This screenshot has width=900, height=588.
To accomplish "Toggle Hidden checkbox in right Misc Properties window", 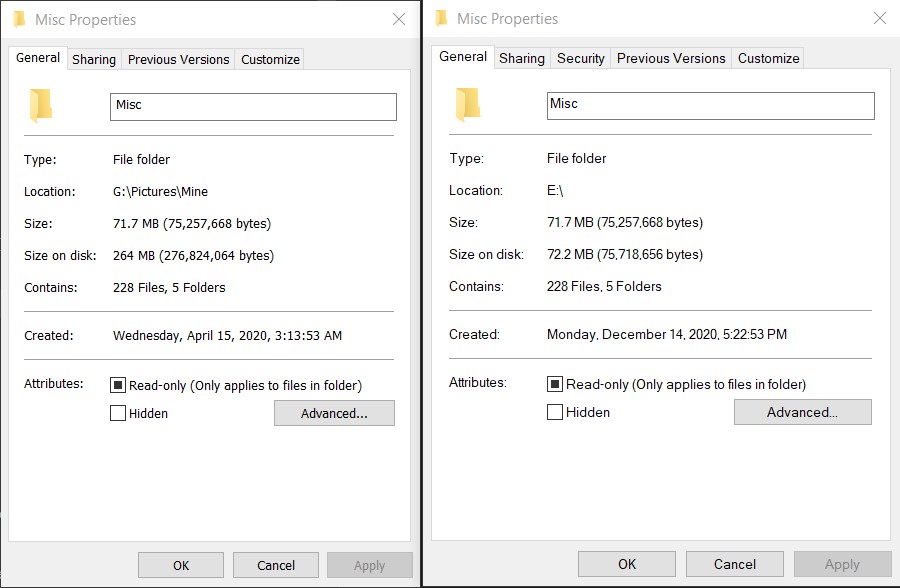I will (x=555, y=412).
